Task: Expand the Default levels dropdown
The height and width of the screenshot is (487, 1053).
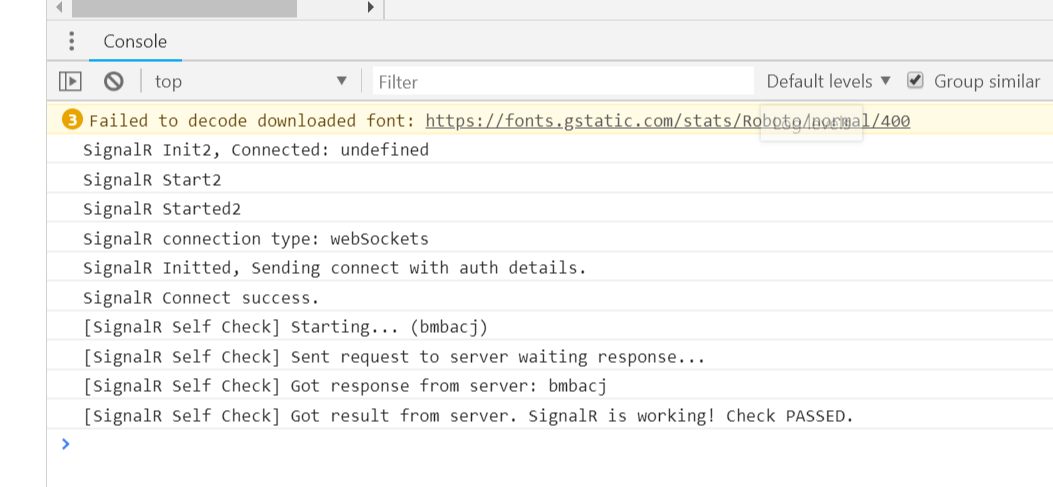Action: 828,81
